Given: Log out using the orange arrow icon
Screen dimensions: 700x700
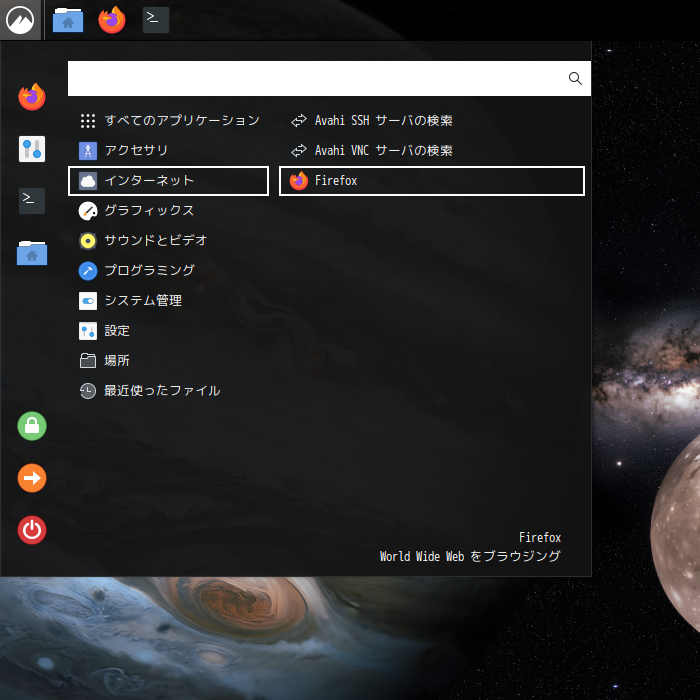Looking at the screenshot, I should pos(32,478).
